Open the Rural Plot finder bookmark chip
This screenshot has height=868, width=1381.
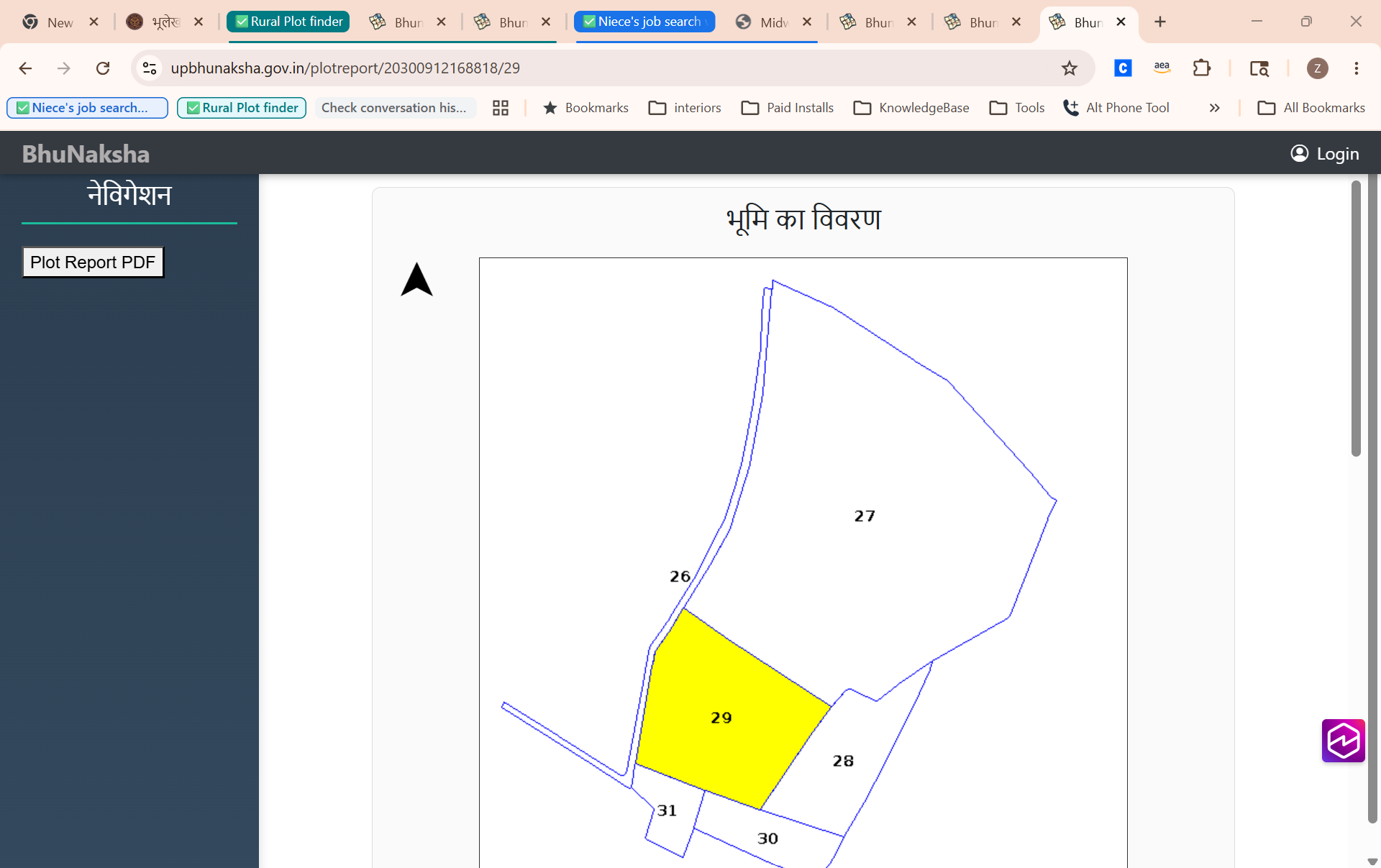coord(242,108)
